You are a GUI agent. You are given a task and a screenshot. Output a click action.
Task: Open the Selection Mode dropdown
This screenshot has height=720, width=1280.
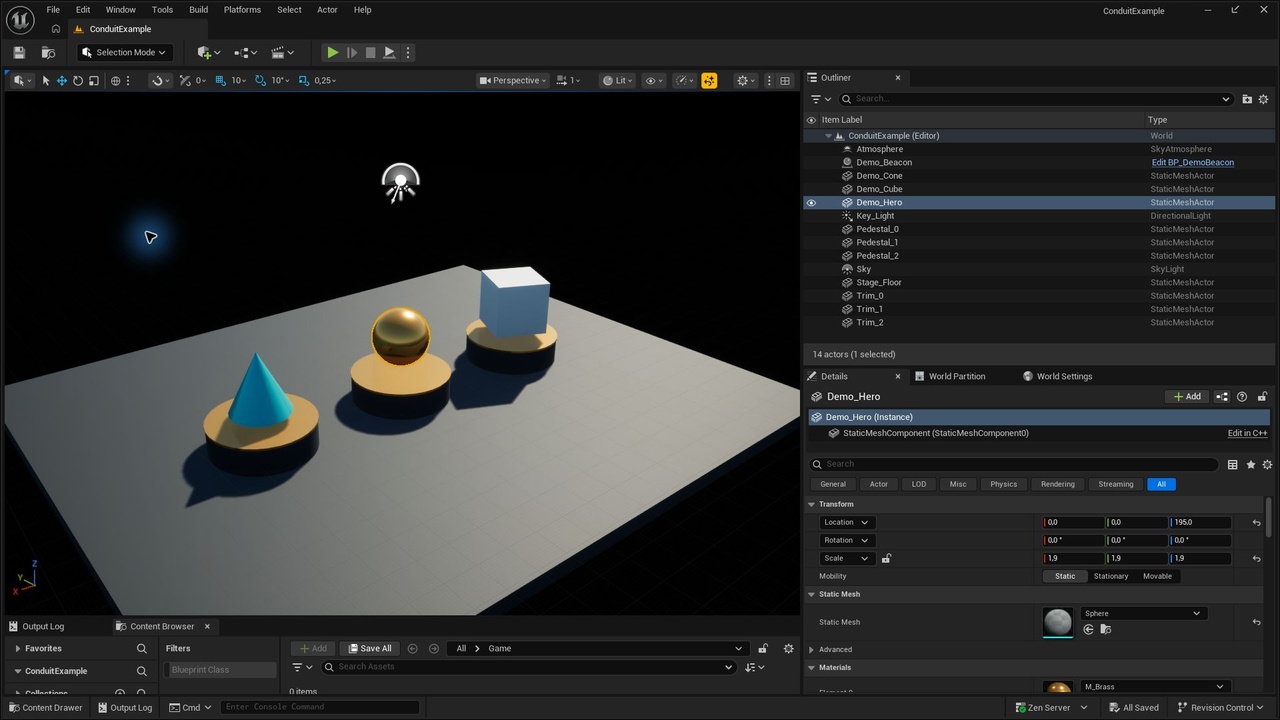click(x=124, y=52)
